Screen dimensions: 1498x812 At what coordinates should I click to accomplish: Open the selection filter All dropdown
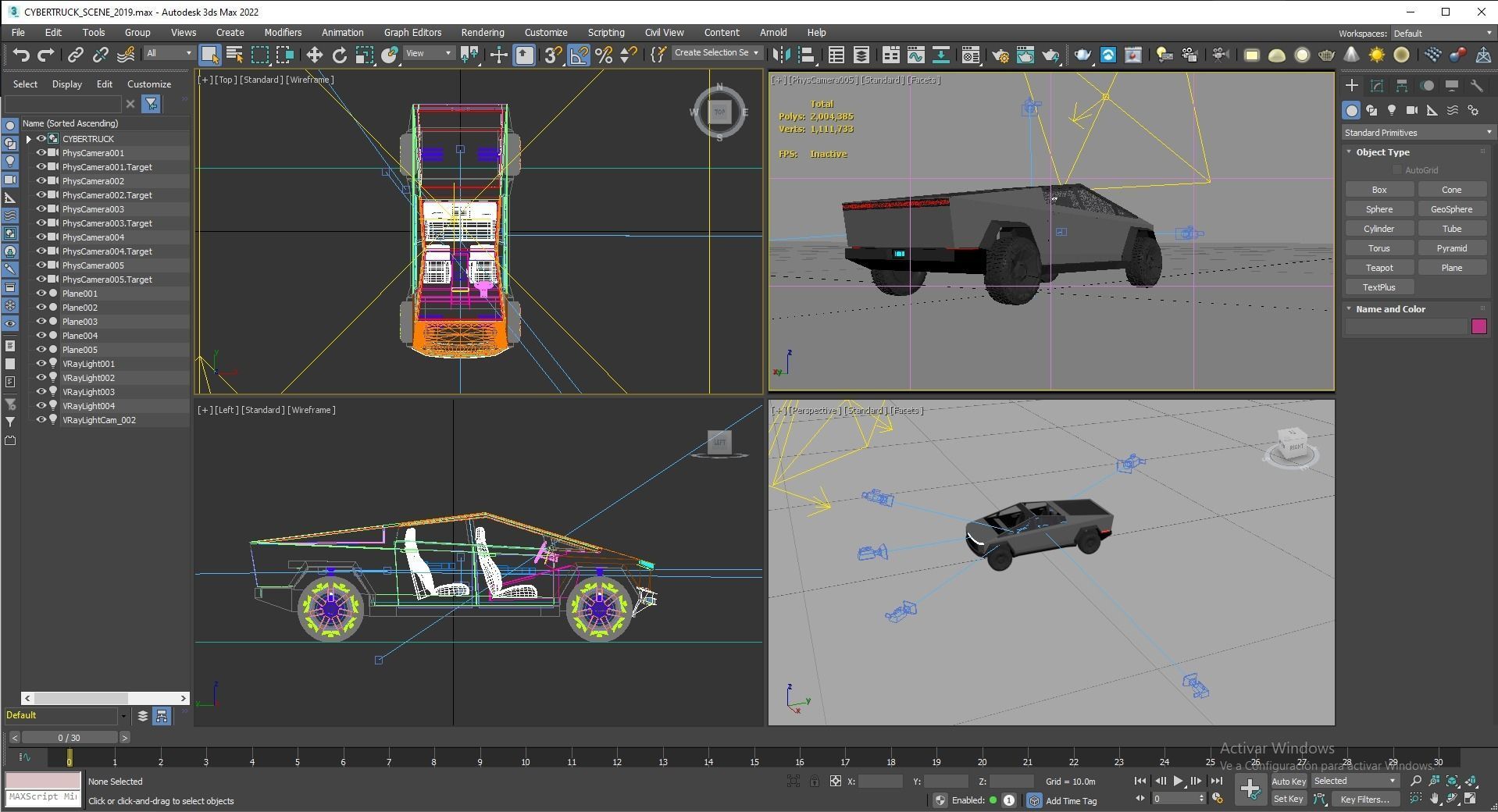[x=169, y=53]
